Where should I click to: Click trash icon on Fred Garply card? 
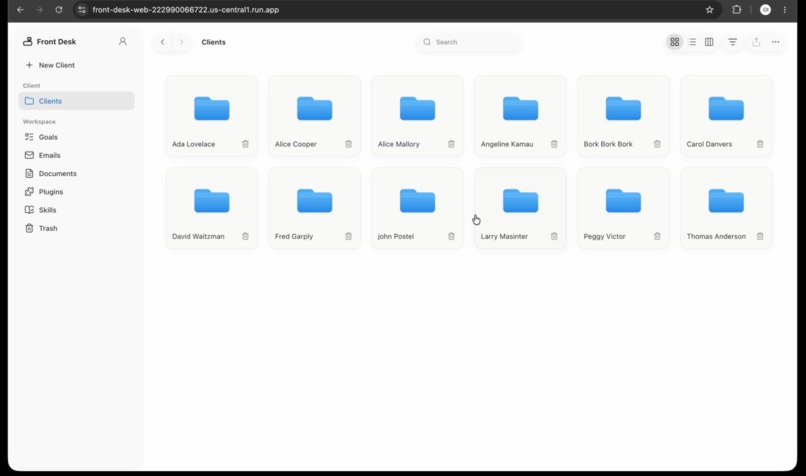348,236
